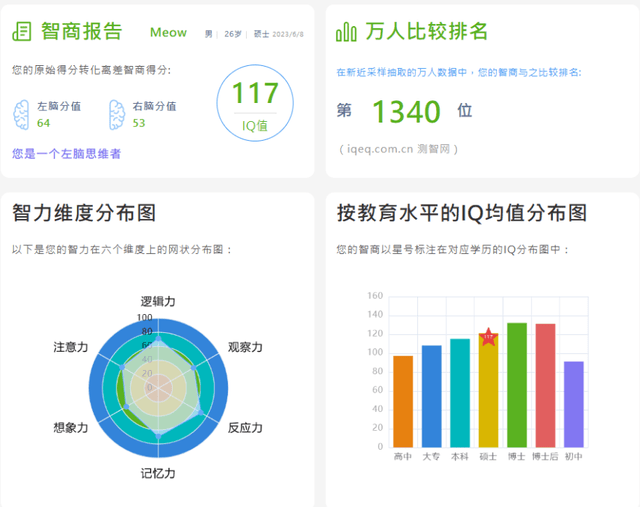Click the 右脑分值 label
Screen dimensions: 640x507
tap(154, 106)
